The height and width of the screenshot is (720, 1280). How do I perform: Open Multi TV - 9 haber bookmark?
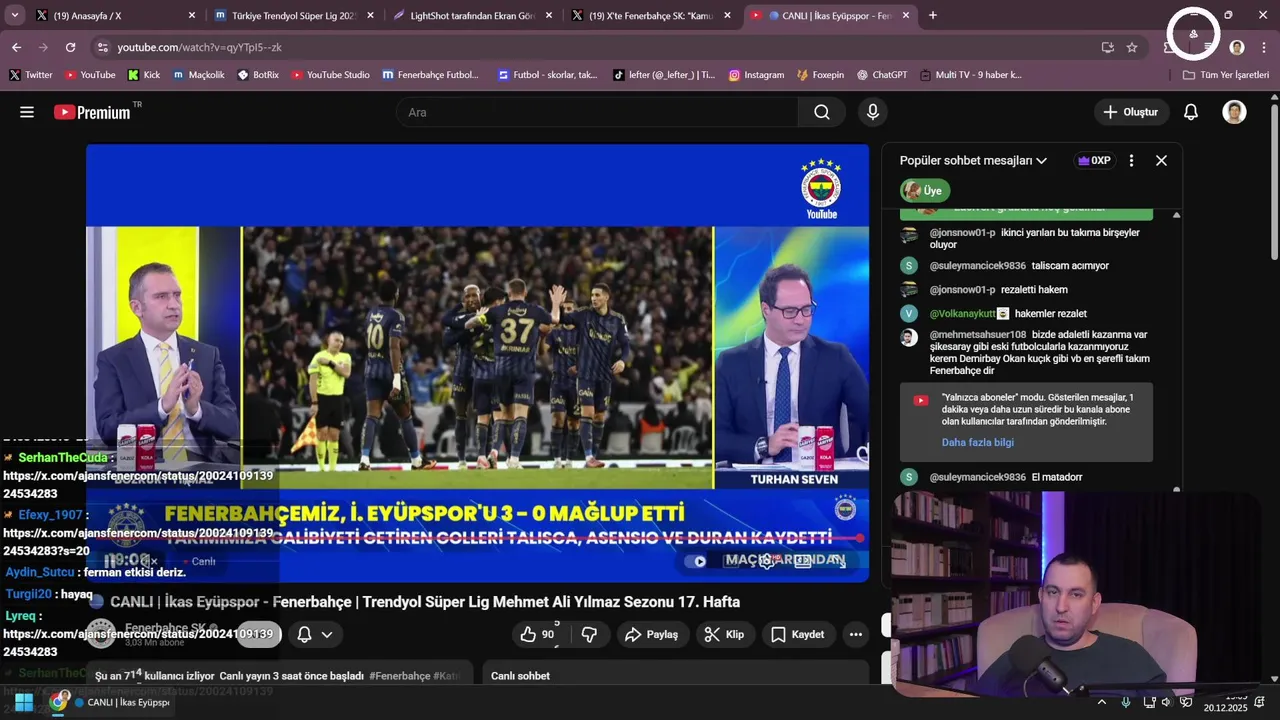pyautogui.click(x=970, y=75)
